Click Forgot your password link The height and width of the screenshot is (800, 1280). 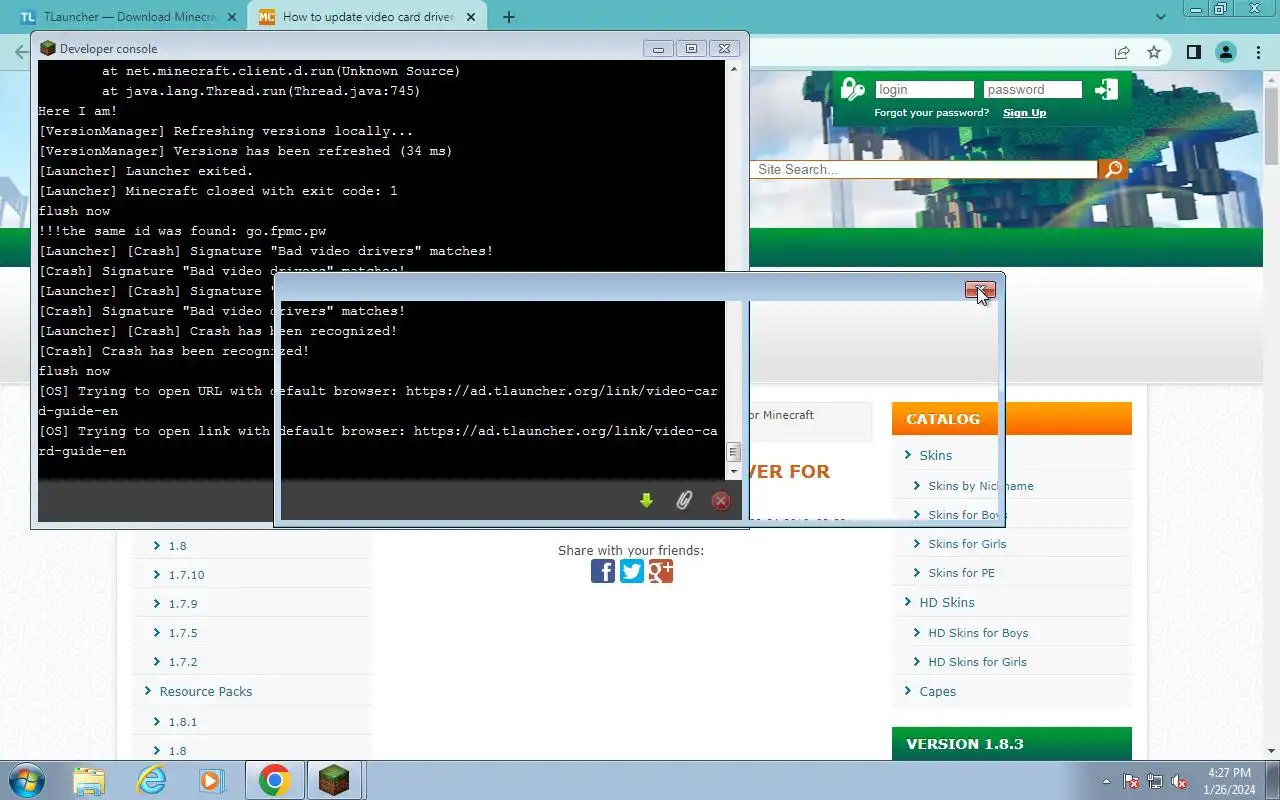[931, 112]
